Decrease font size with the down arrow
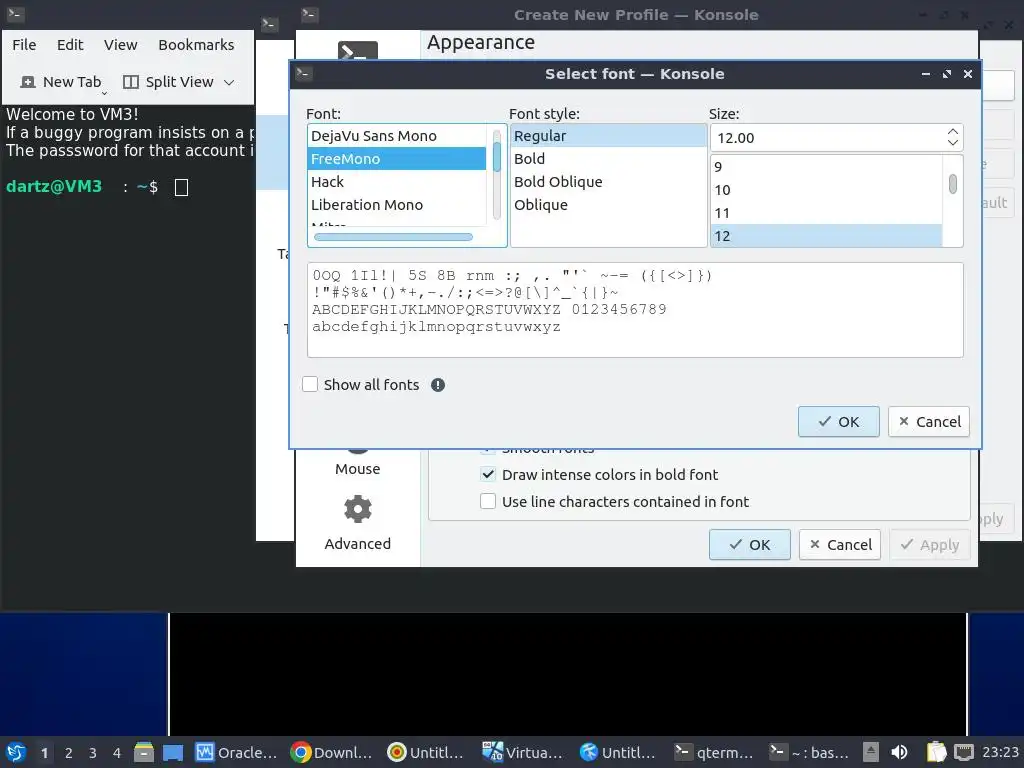1024x768 pixels. [x=953, y=143]
